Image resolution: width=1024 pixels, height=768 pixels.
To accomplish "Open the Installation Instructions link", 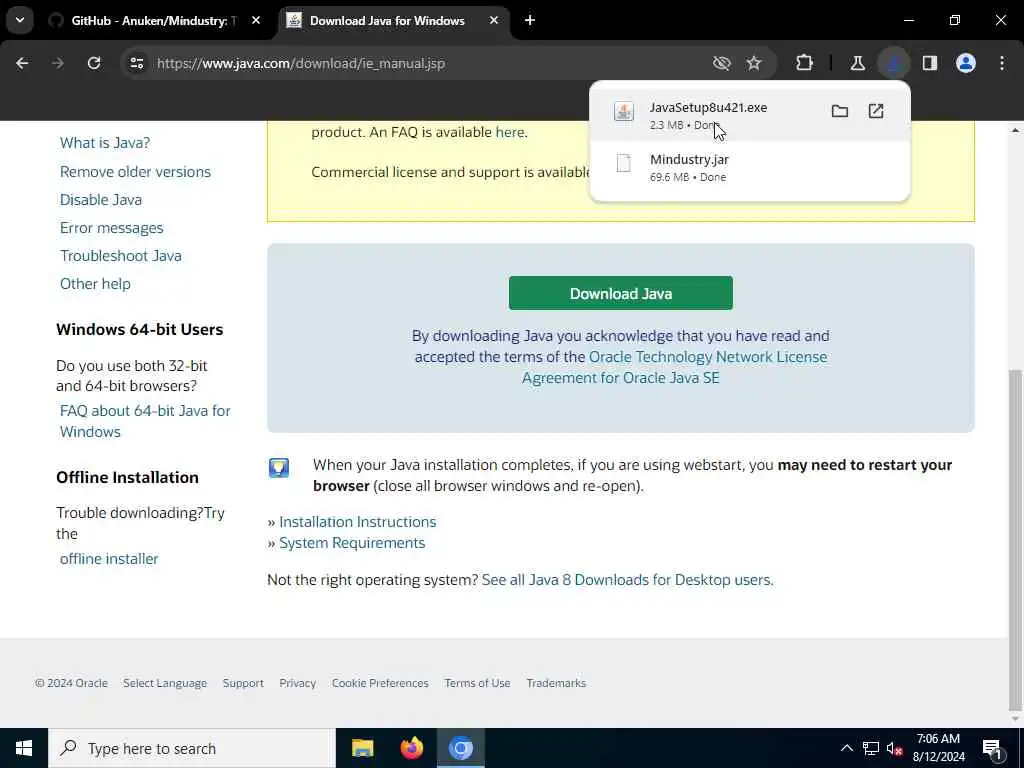I will pos(357,522).
